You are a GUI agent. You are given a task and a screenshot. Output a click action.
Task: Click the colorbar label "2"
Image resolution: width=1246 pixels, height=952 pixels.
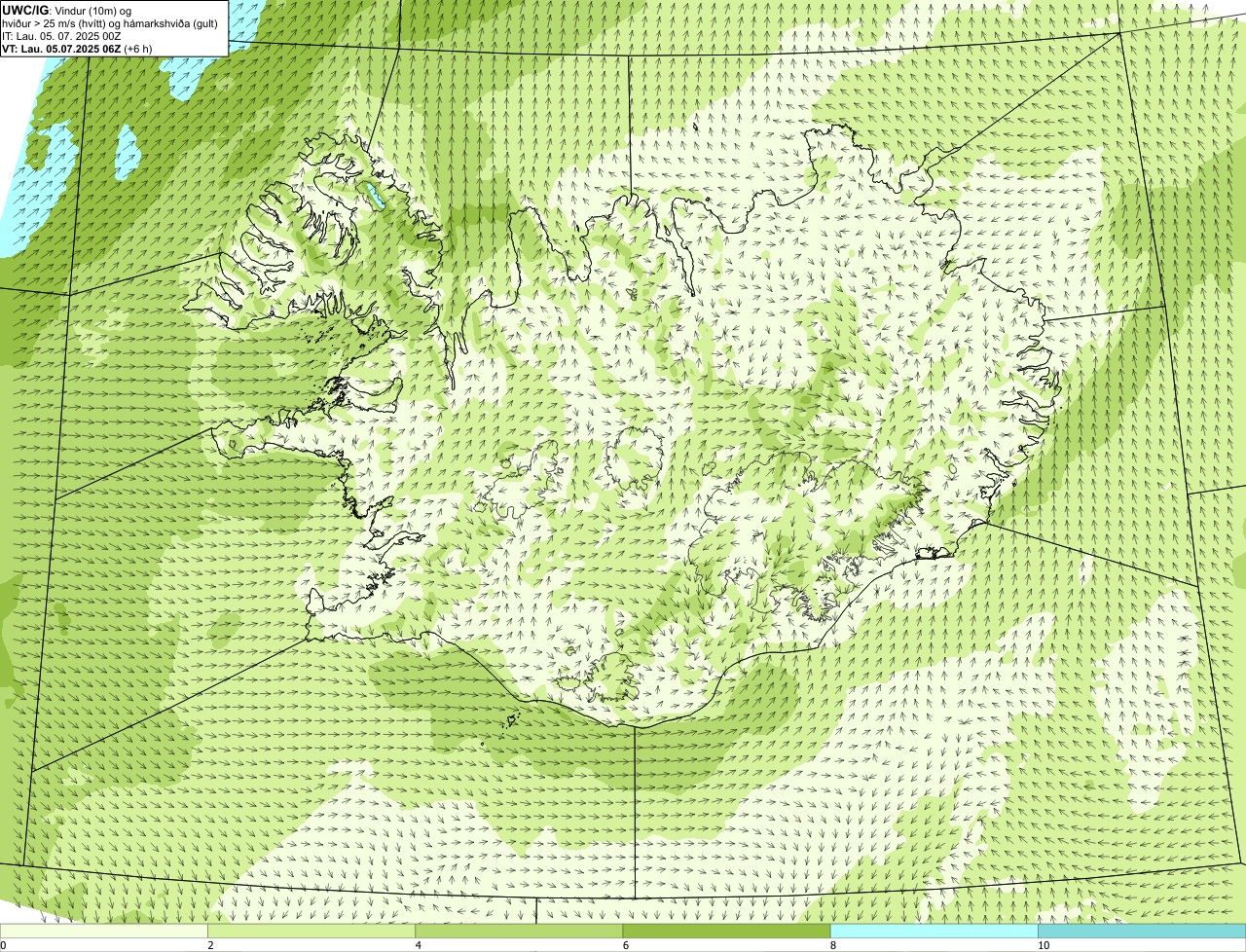pyautogui.click(x=210, y=945)
